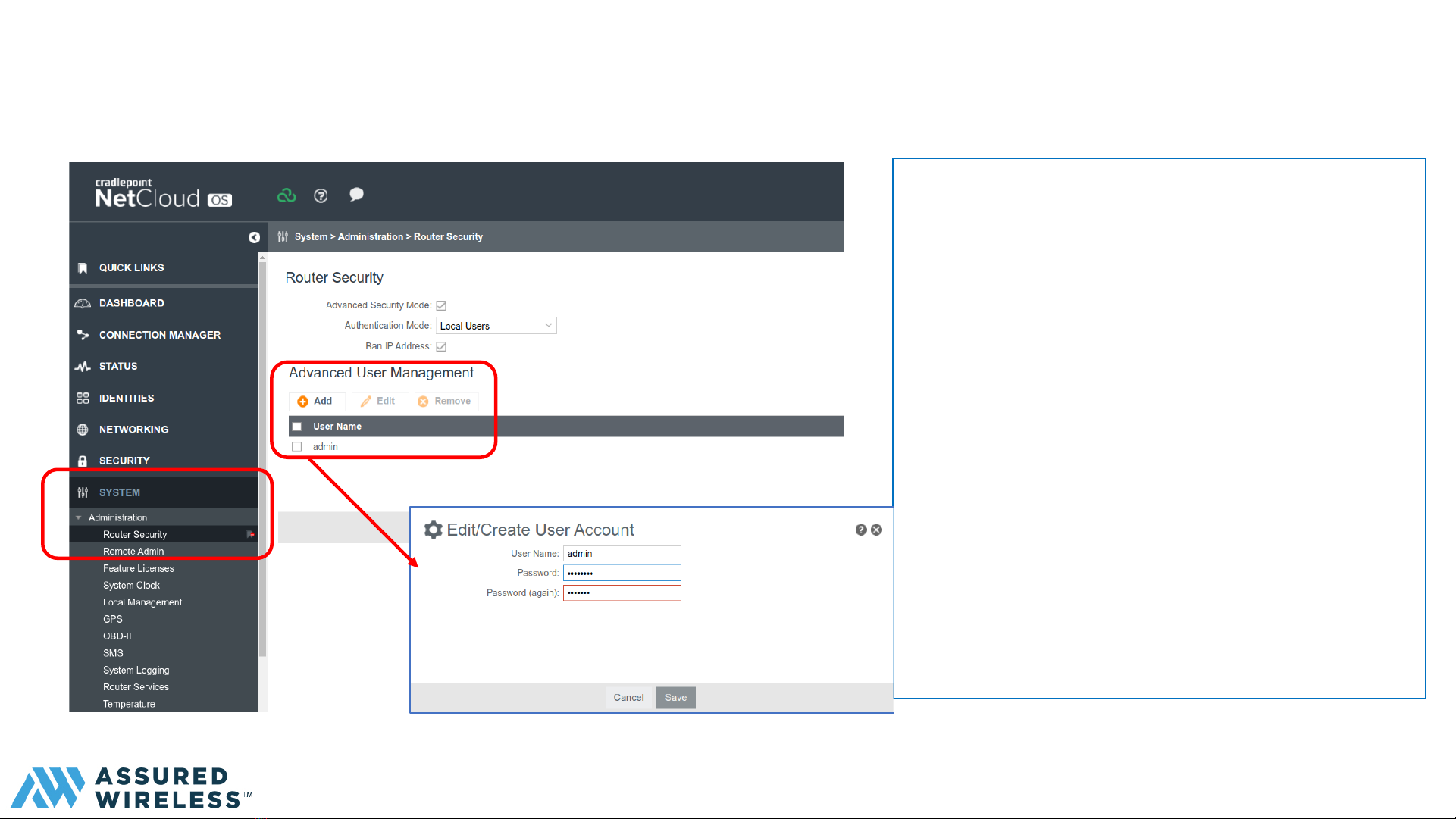Open Router Services in sidebar
Viewport: 1456px width, 819px height.
point(136,687)
